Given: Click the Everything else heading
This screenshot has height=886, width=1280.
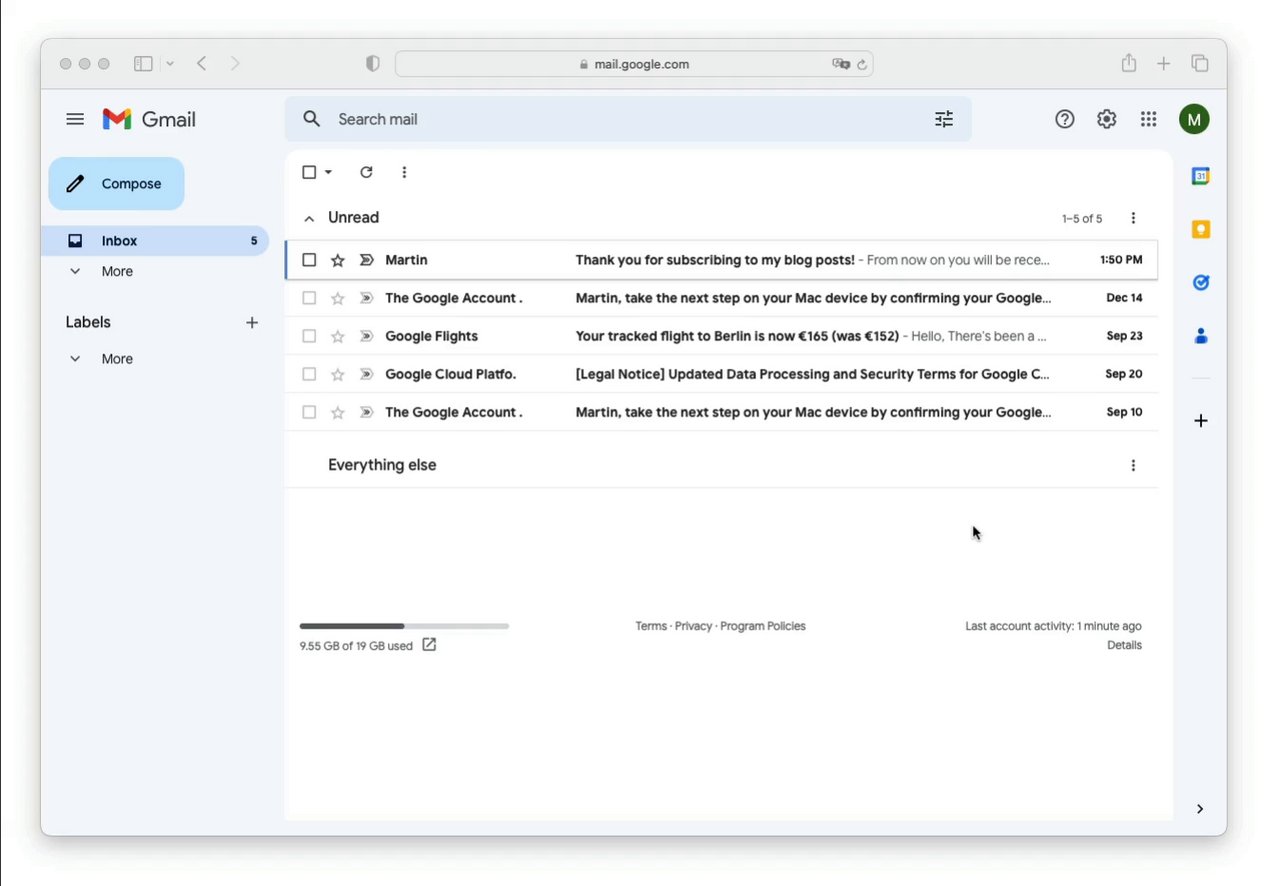Looking at the screenshot, I should tap(382, 465).
